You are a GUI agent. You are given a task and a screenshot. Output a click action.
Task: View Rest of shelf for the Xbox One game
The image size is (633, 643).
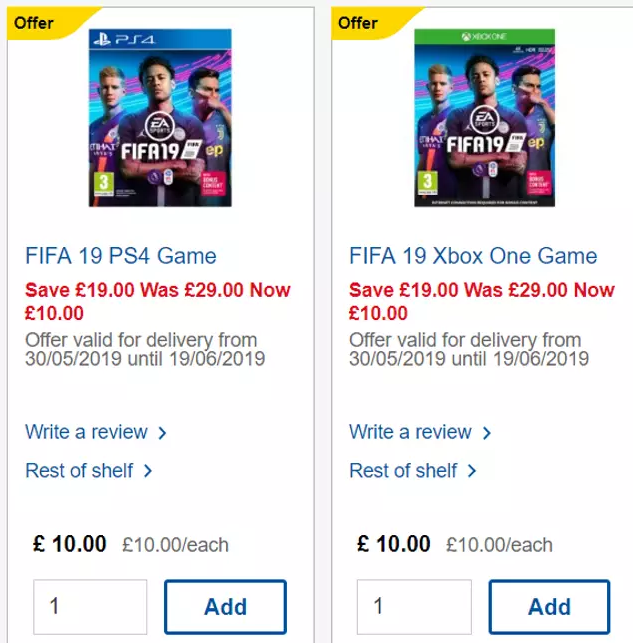coord(403,470)
